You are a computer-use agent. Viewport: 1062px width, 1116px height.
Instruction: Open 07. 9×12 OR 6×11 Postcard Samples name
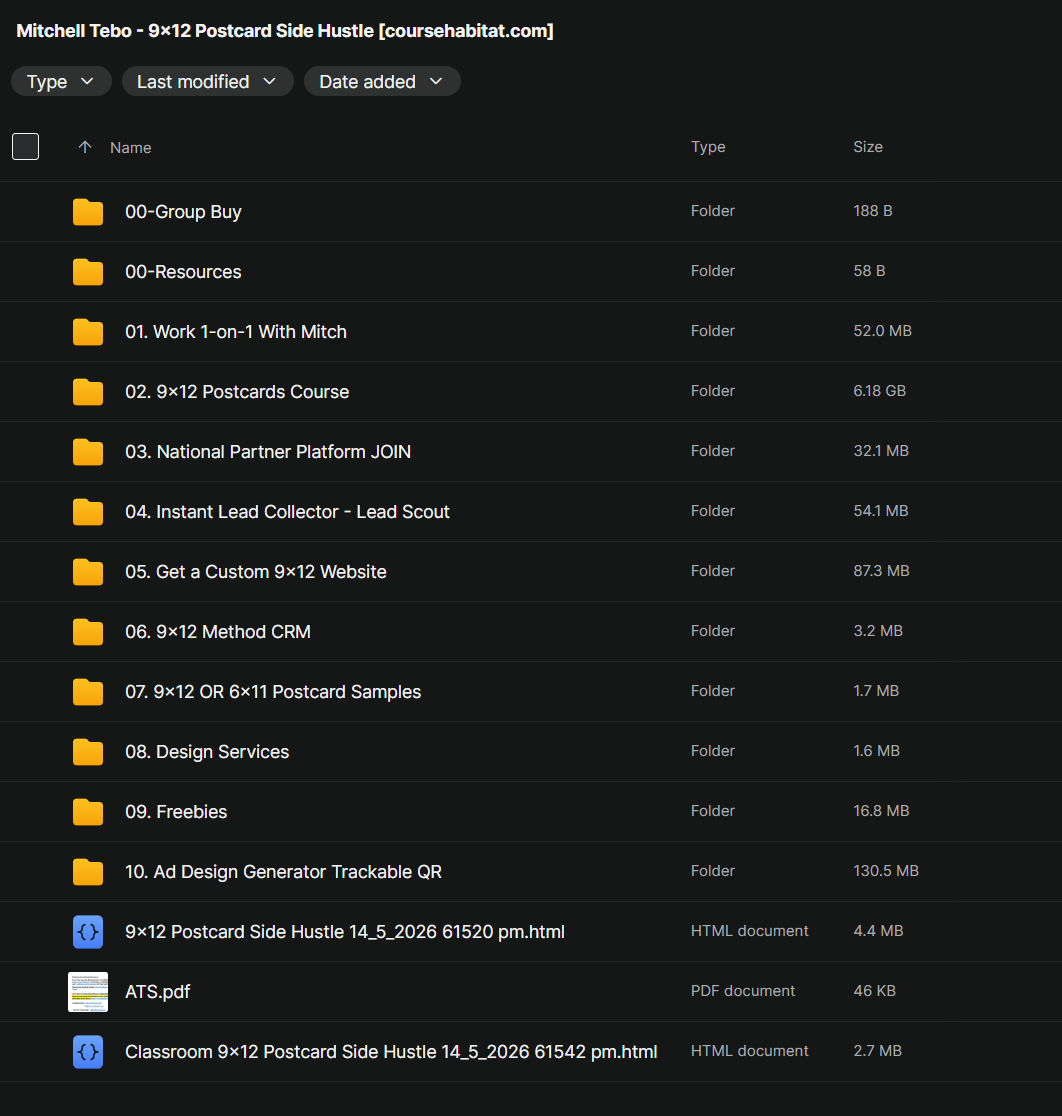coord(273,692)
